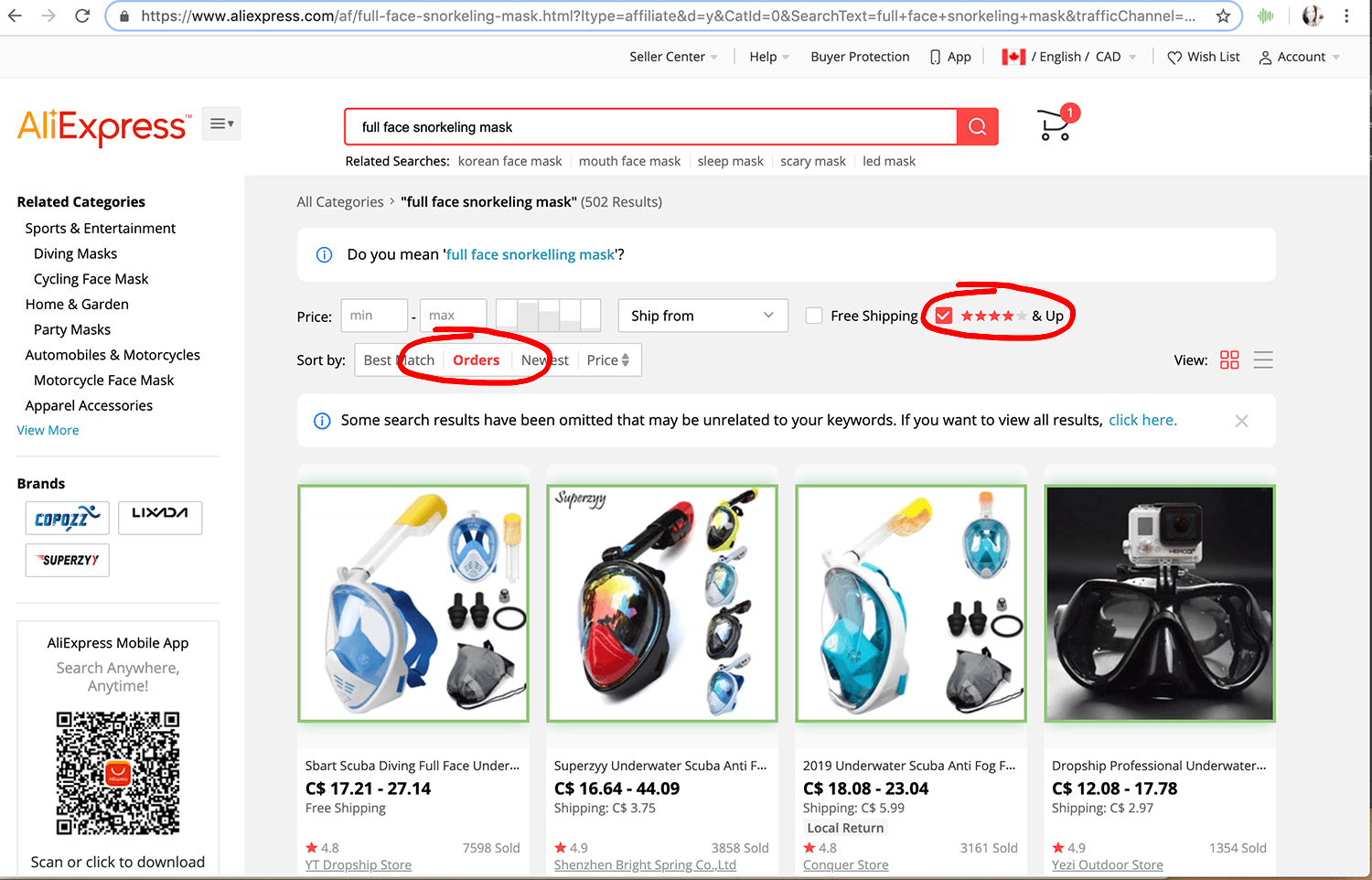
Task: Expand the Ship from dropdown
Action: (x=702, y=316)
